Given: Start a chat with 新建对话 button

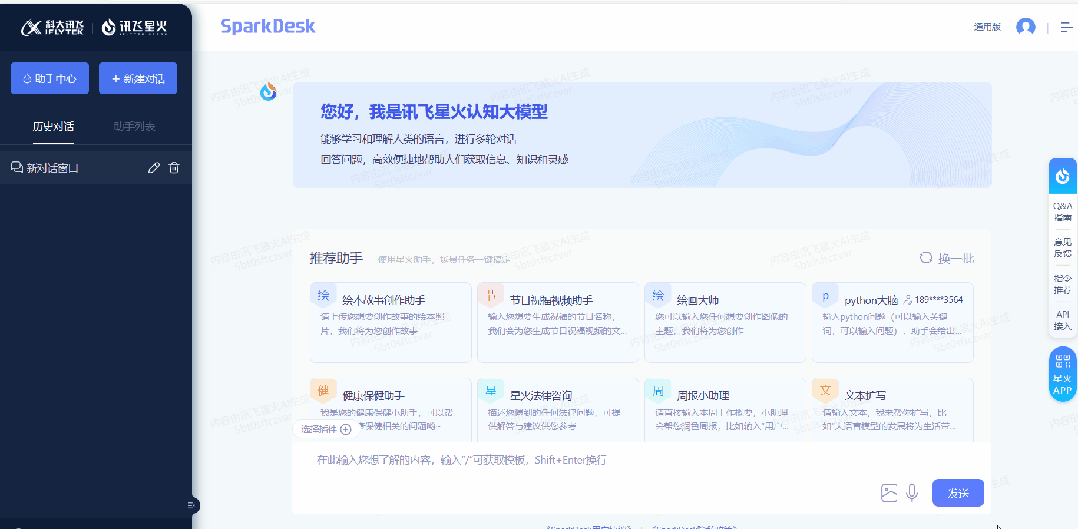Looking at the screenshot, I should pyautogui.click(x=138, y=78).
